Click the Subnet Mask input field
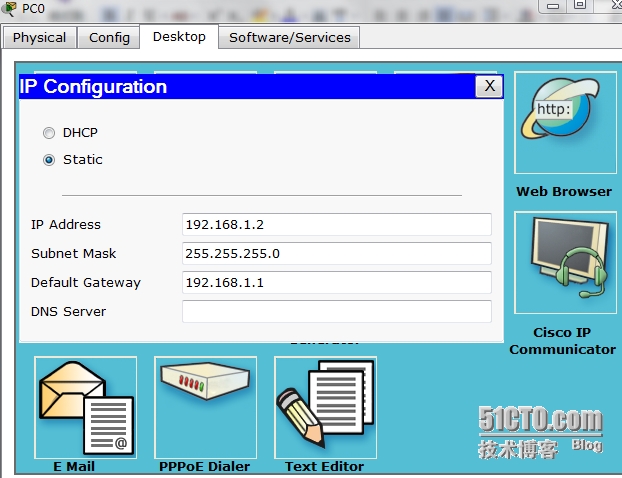This screenshot has width=622, height=478. coord(337,253)
